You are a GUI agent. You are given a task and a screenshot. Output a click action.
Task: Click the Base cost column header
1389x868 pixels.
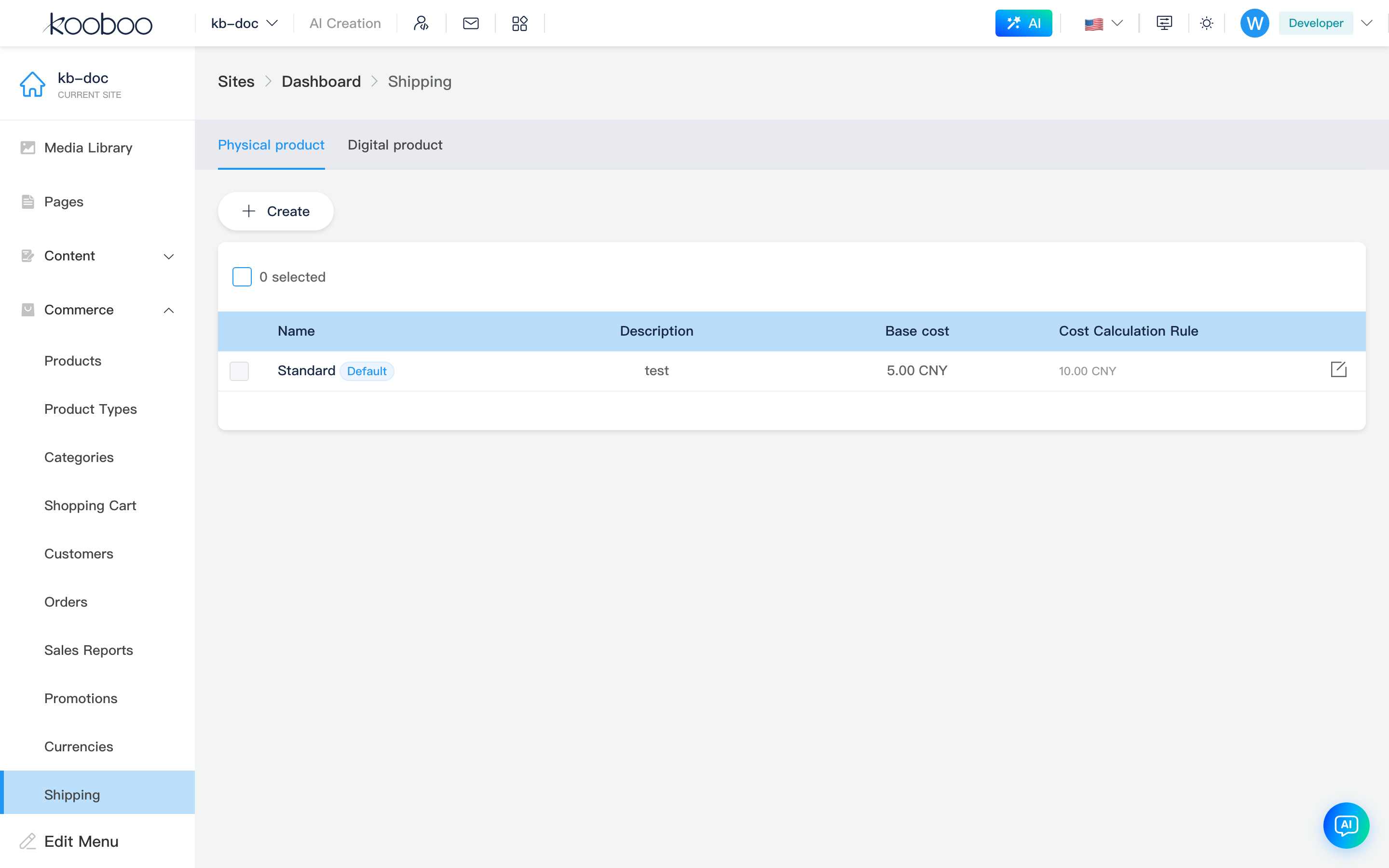click(917, 331)
